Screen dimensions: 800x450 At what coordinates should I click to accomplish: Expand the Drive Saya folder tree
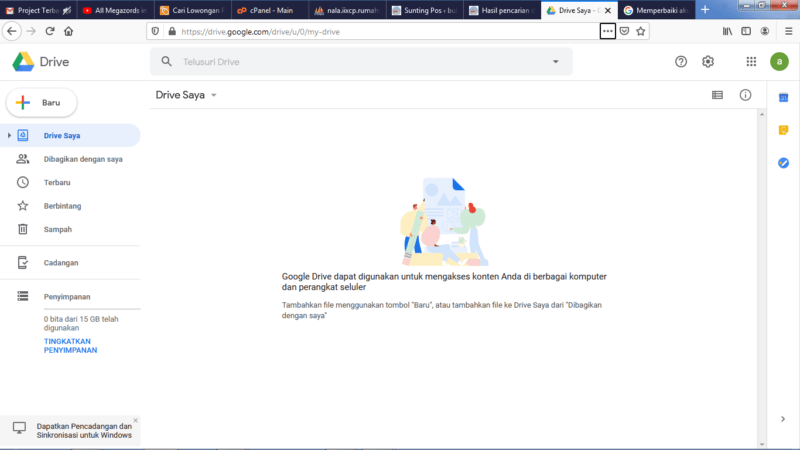coord(9,135)
